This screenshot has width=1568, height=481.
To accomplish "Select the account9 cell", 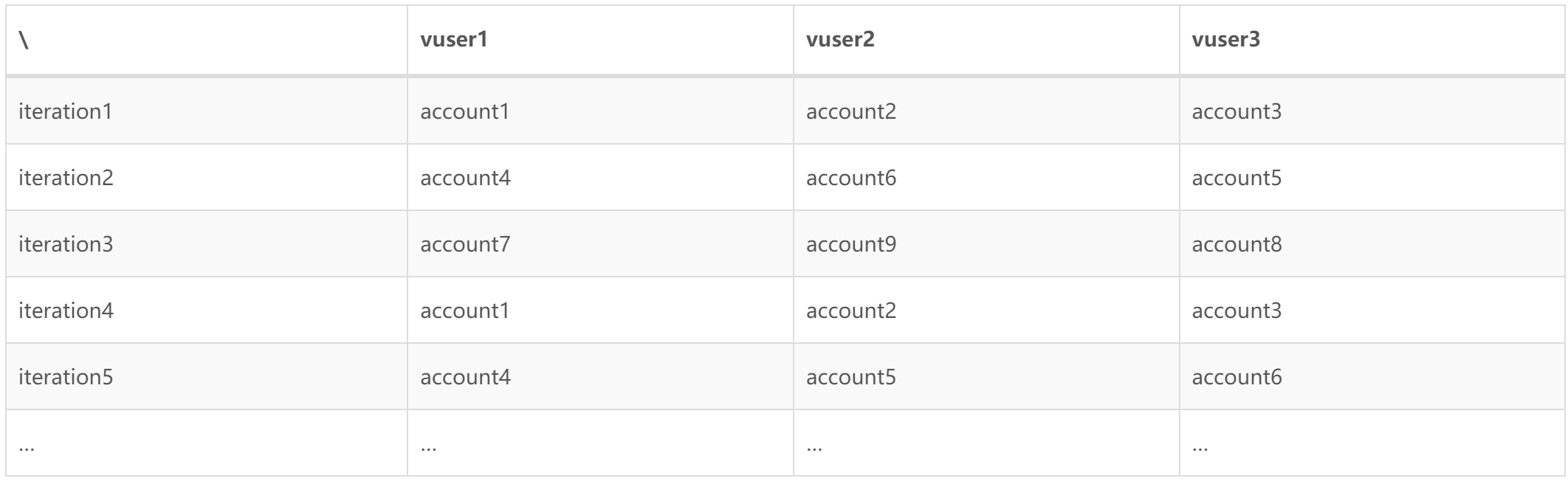I will (x=851, y=244).
